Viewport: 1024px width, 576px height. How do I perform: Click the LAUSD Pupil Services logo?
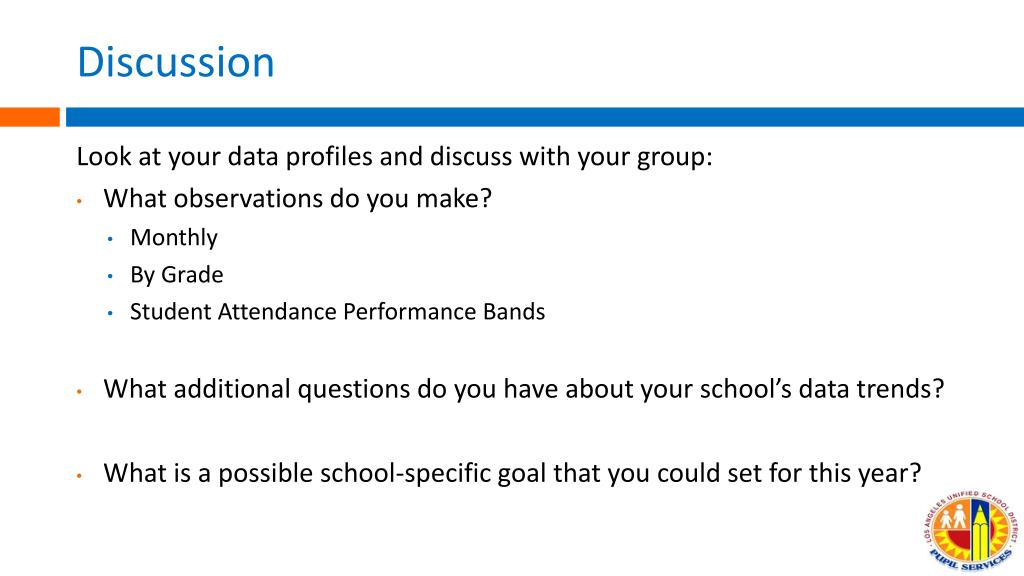970,531
